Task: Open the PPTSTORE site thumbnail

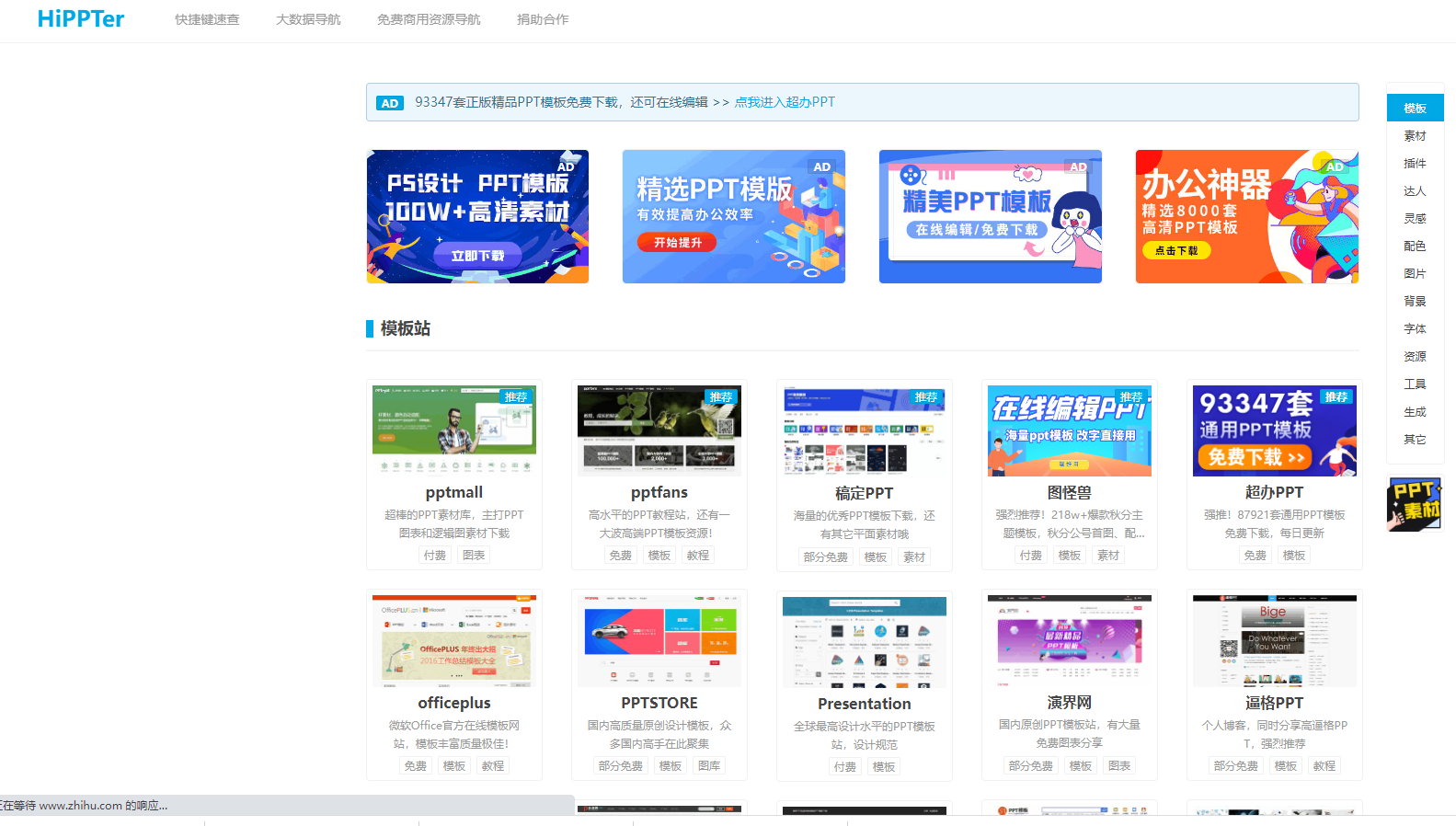Action: tap(659, 641)
